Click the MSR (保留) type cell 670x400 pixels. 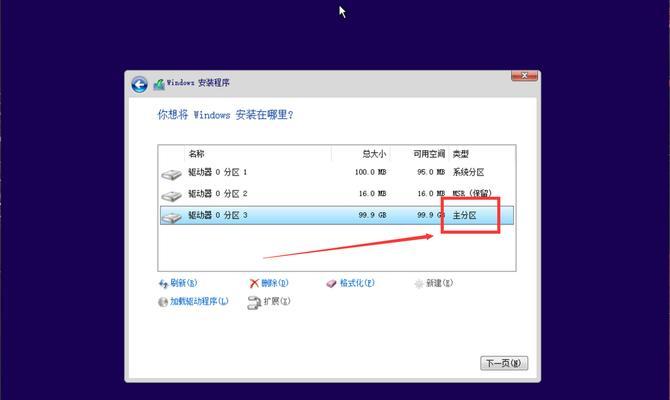click(x=472, y=194)
